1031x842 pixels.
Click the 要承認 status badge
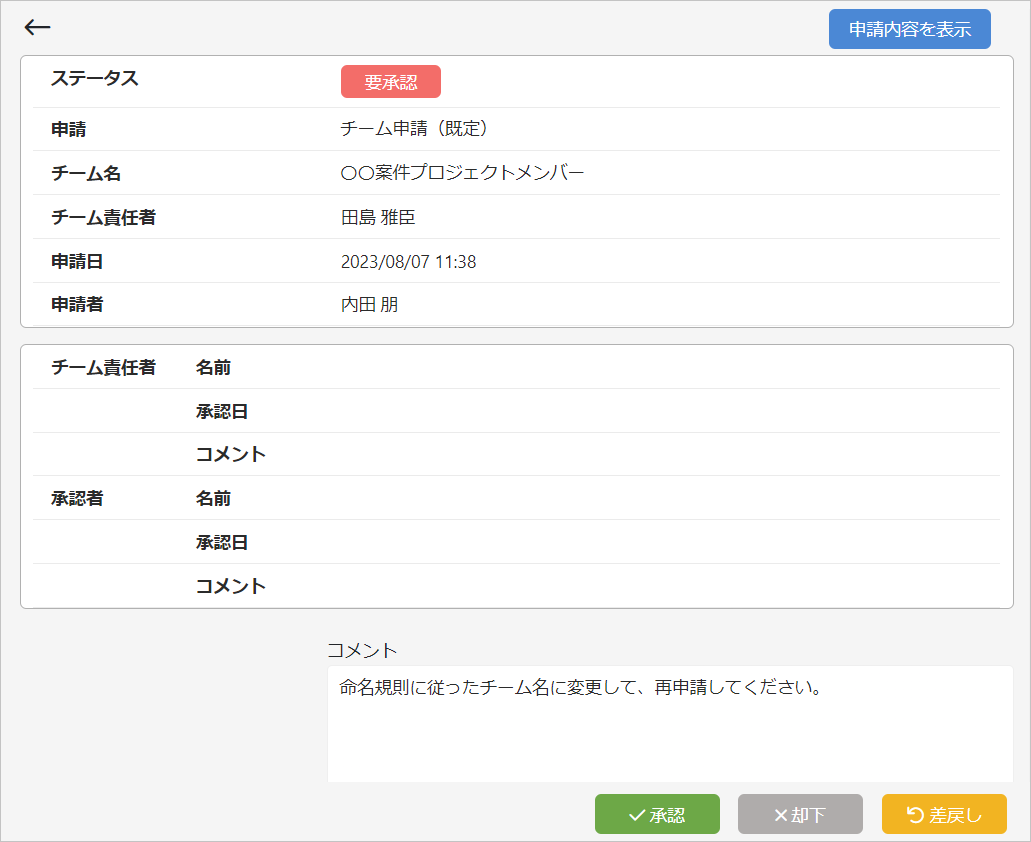(x=391, y=82)
